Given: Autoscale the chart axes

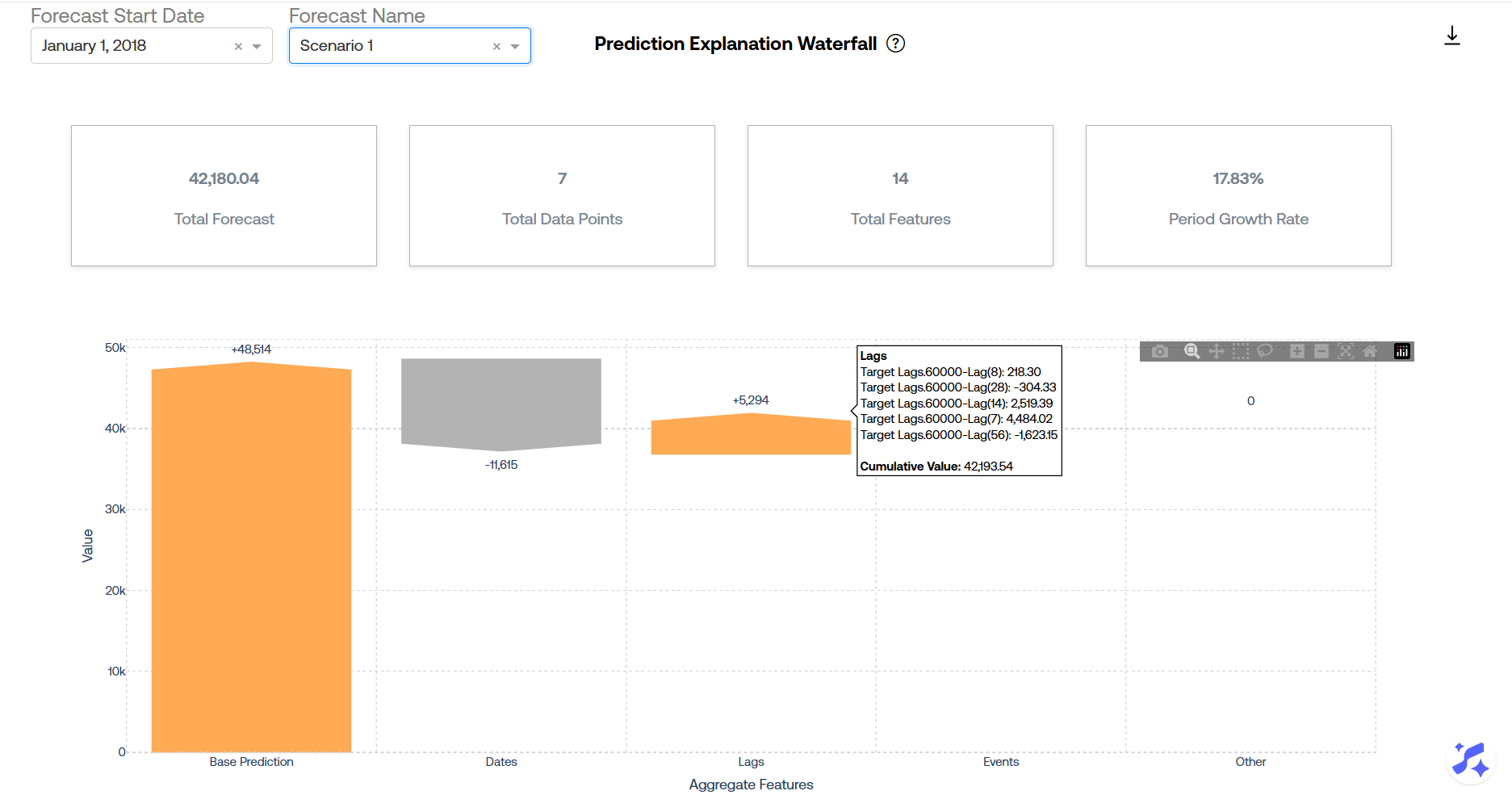Looking at the screenshot, I should 1346,351.
